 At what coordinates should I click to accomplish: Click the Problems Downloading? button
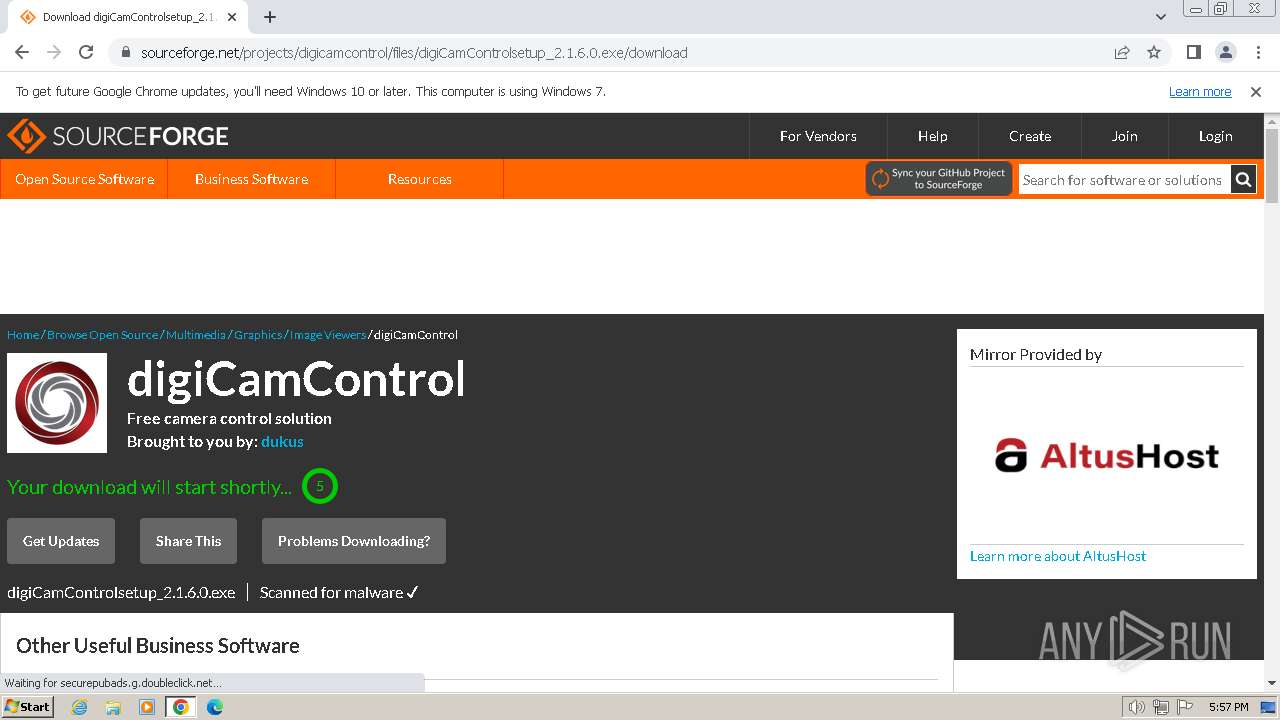pos(354,541)
